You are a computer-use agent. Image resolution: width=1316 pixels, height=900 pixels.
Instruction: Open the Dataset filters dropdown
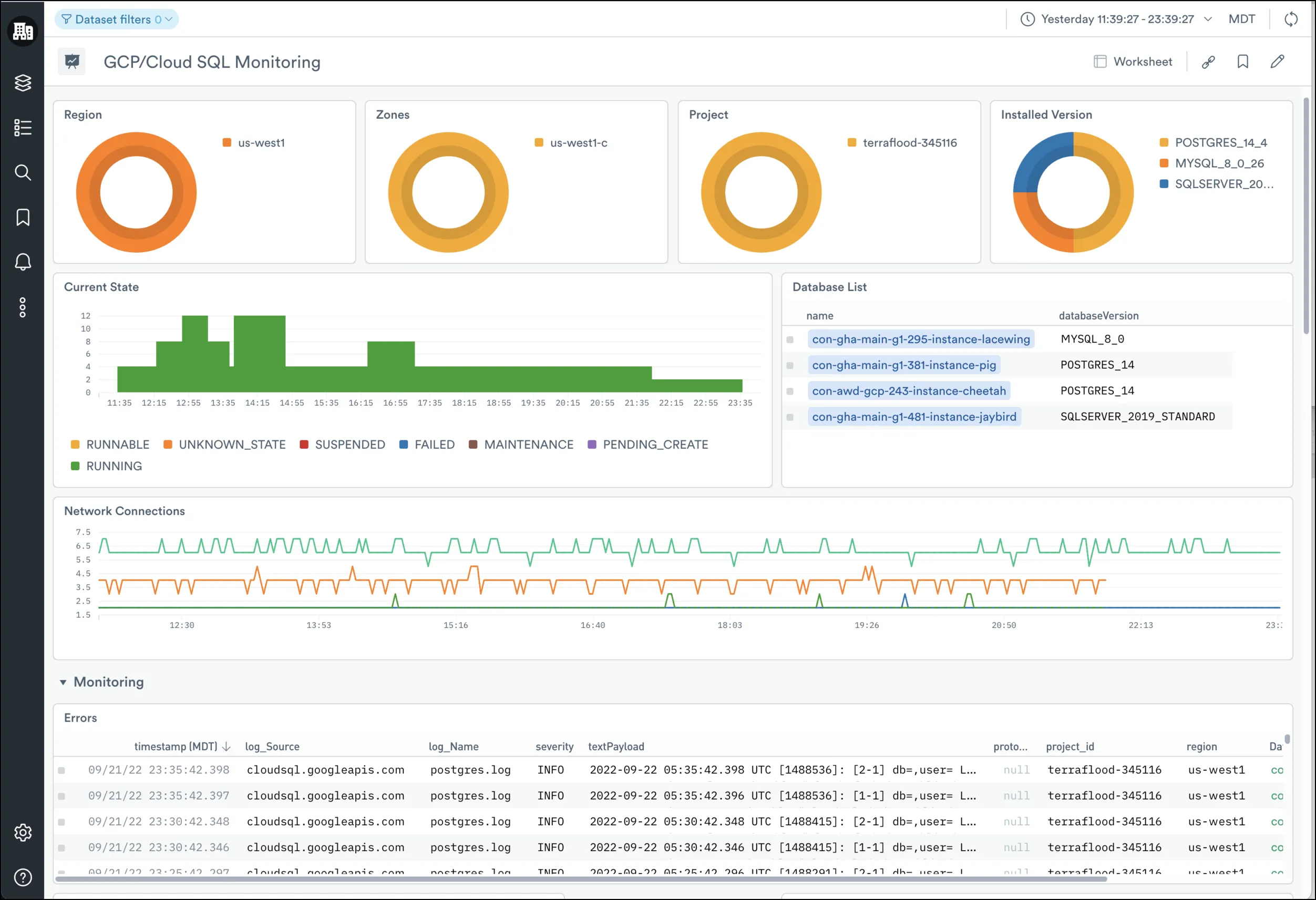point(117,19)
